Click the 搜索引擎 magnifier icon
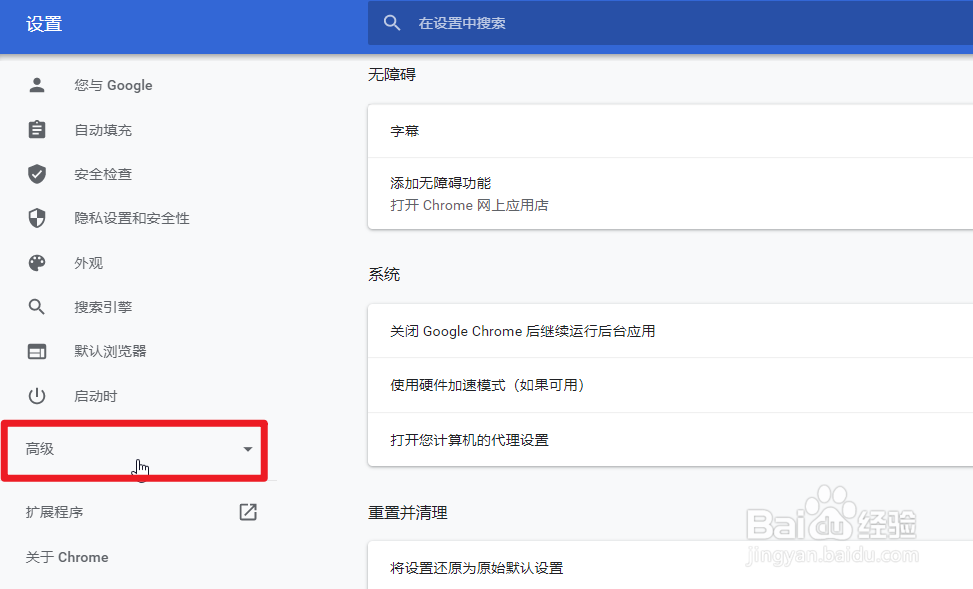 click(37, 306)
